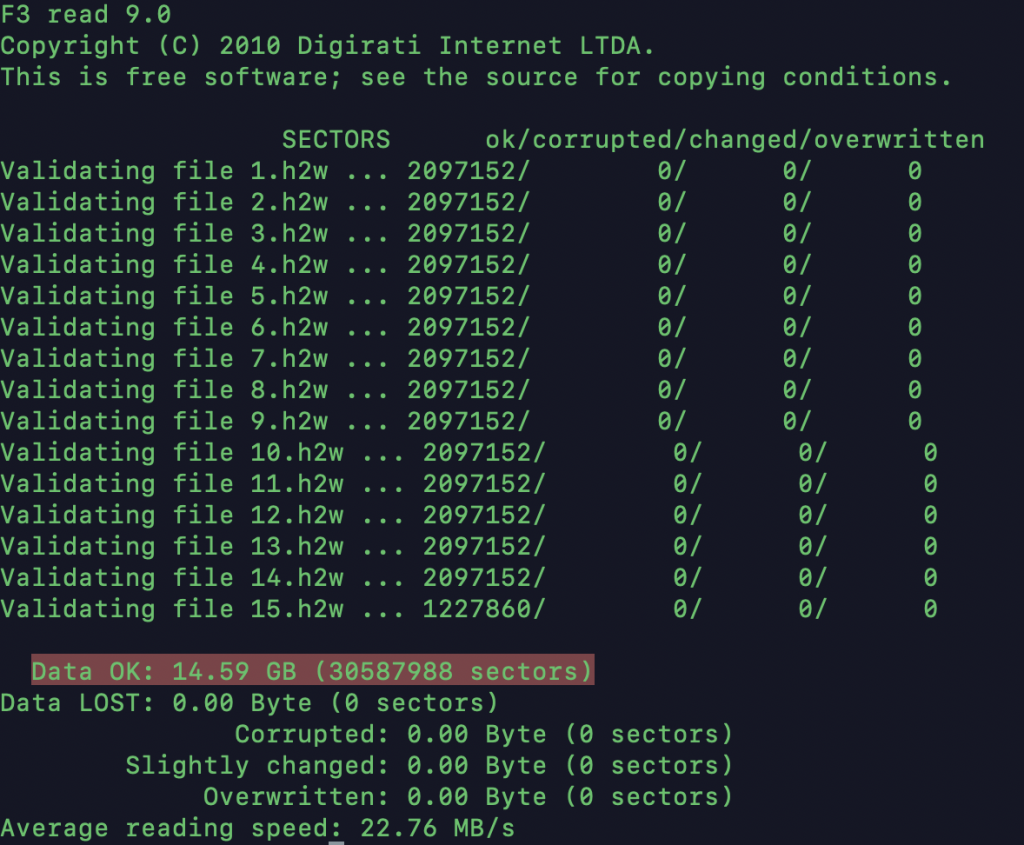The height and width of the screenshot is (845, 1024).
Task: Click the Data LOST line
Action: [249, 703]
